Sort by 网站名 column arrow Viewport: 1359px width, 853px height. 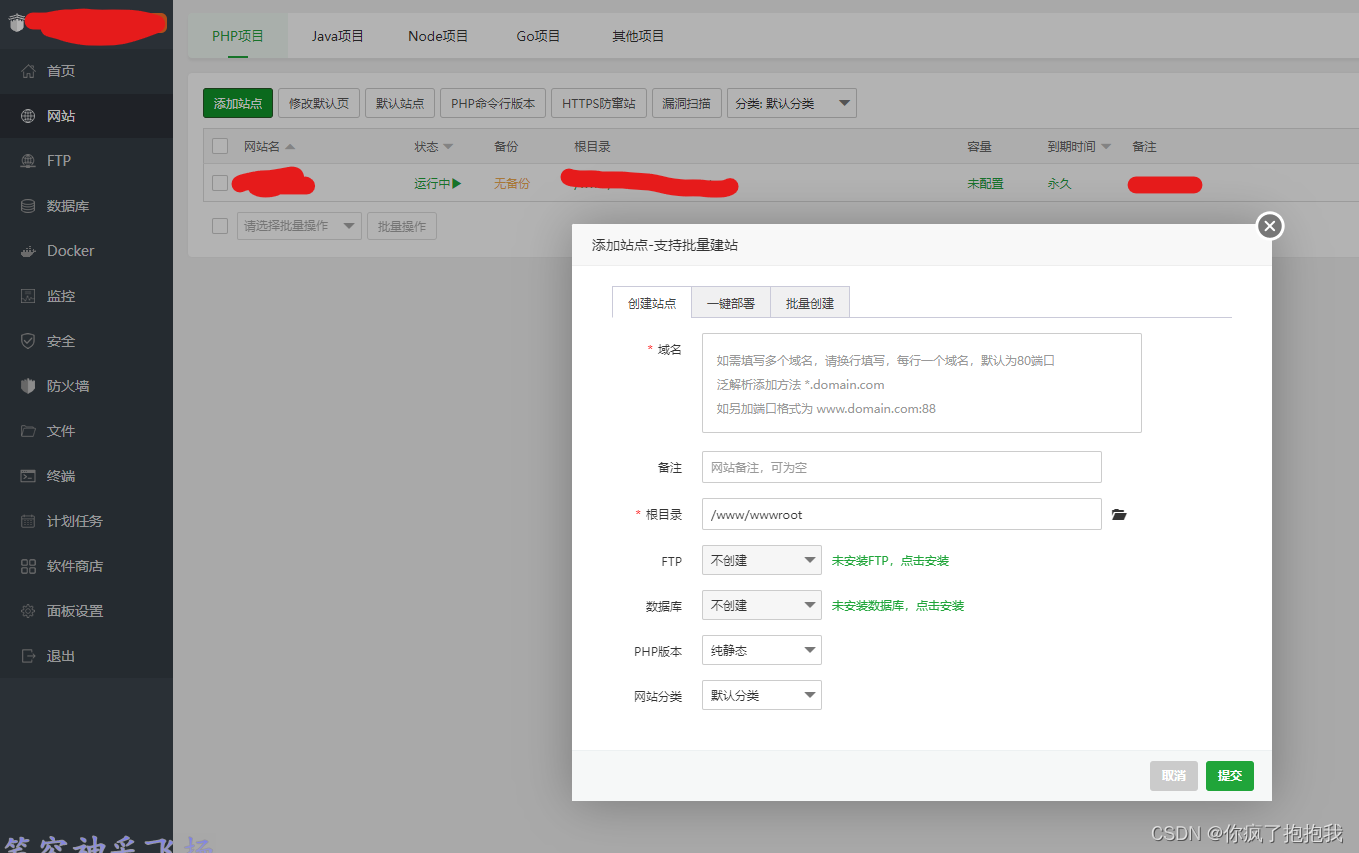tap(290, 147)
